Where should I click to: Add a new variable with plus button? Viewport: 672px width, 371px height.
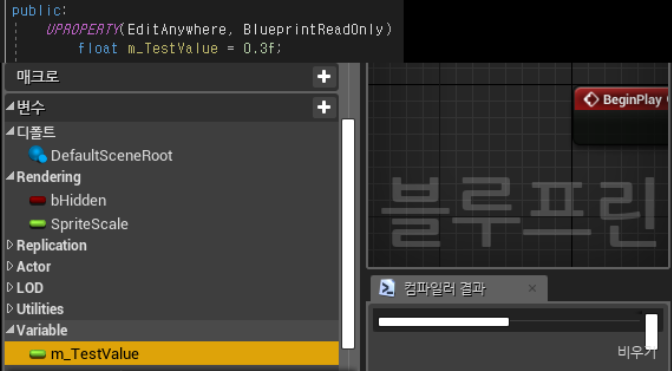(324, 107)
